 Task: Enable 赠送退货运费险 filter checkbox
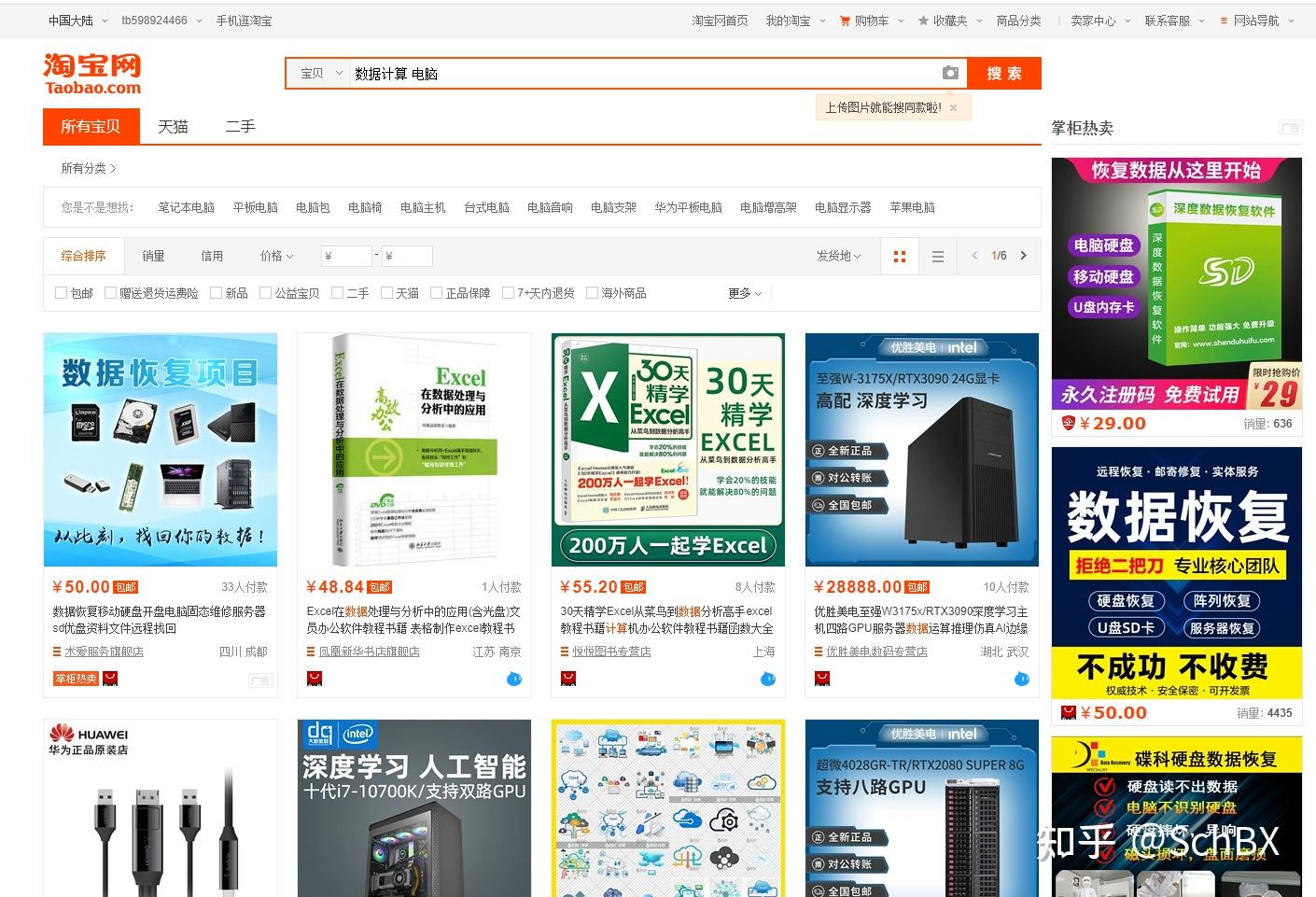click(x=110, y=293)
